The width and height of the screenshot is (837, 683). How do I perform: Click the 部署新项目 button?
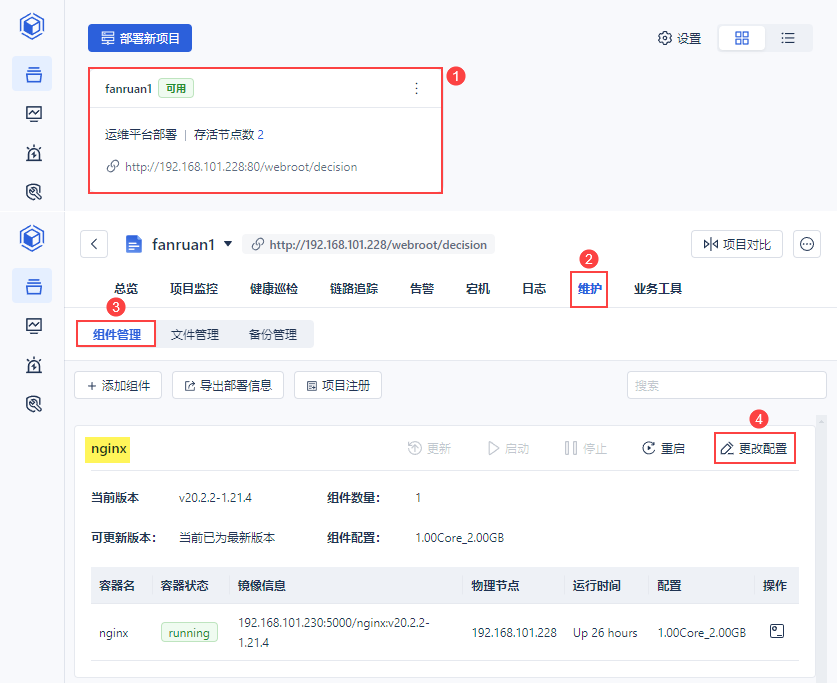point(139,37)
